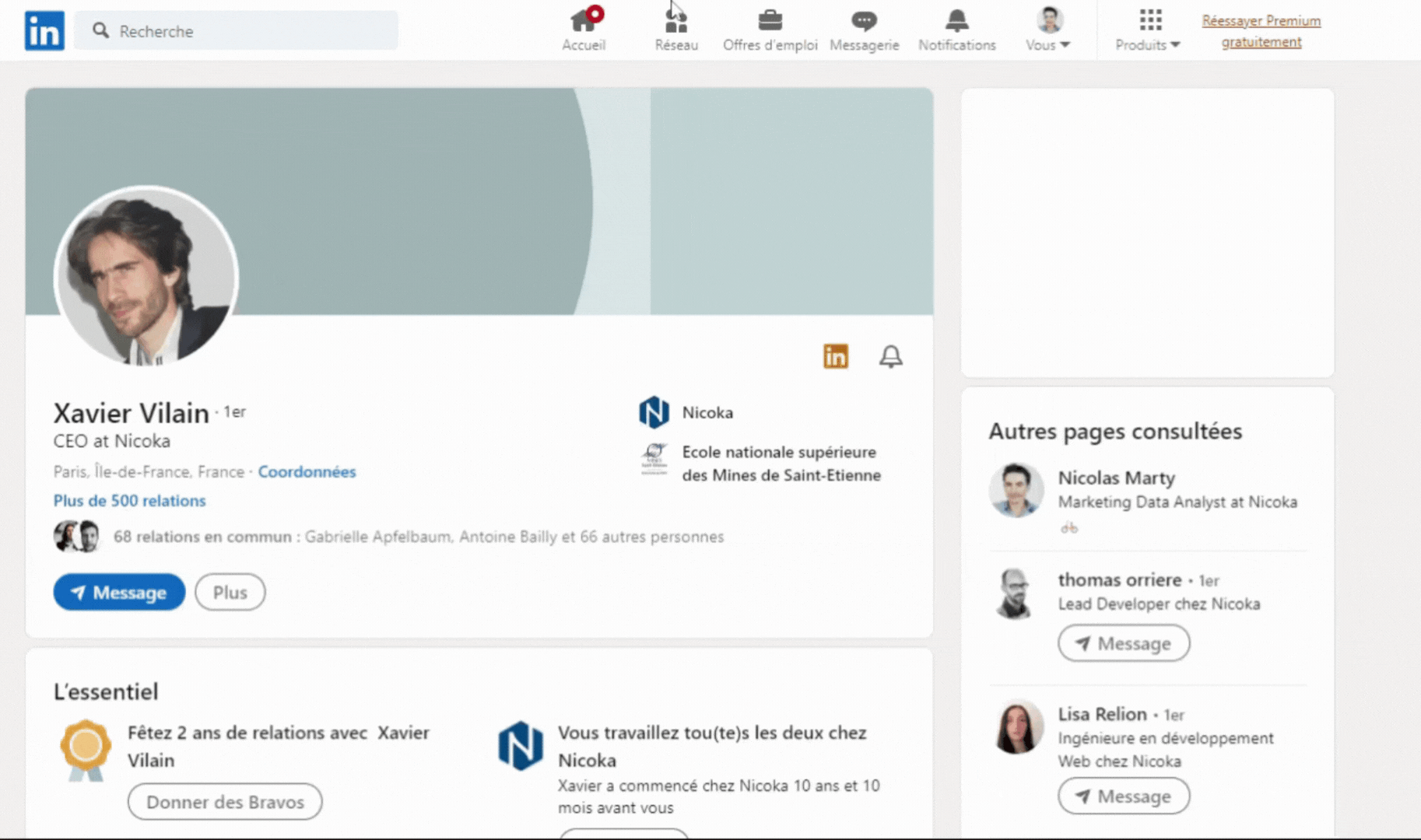
Task: Focus the Recherche search field
Action: [x=236, y=30]
